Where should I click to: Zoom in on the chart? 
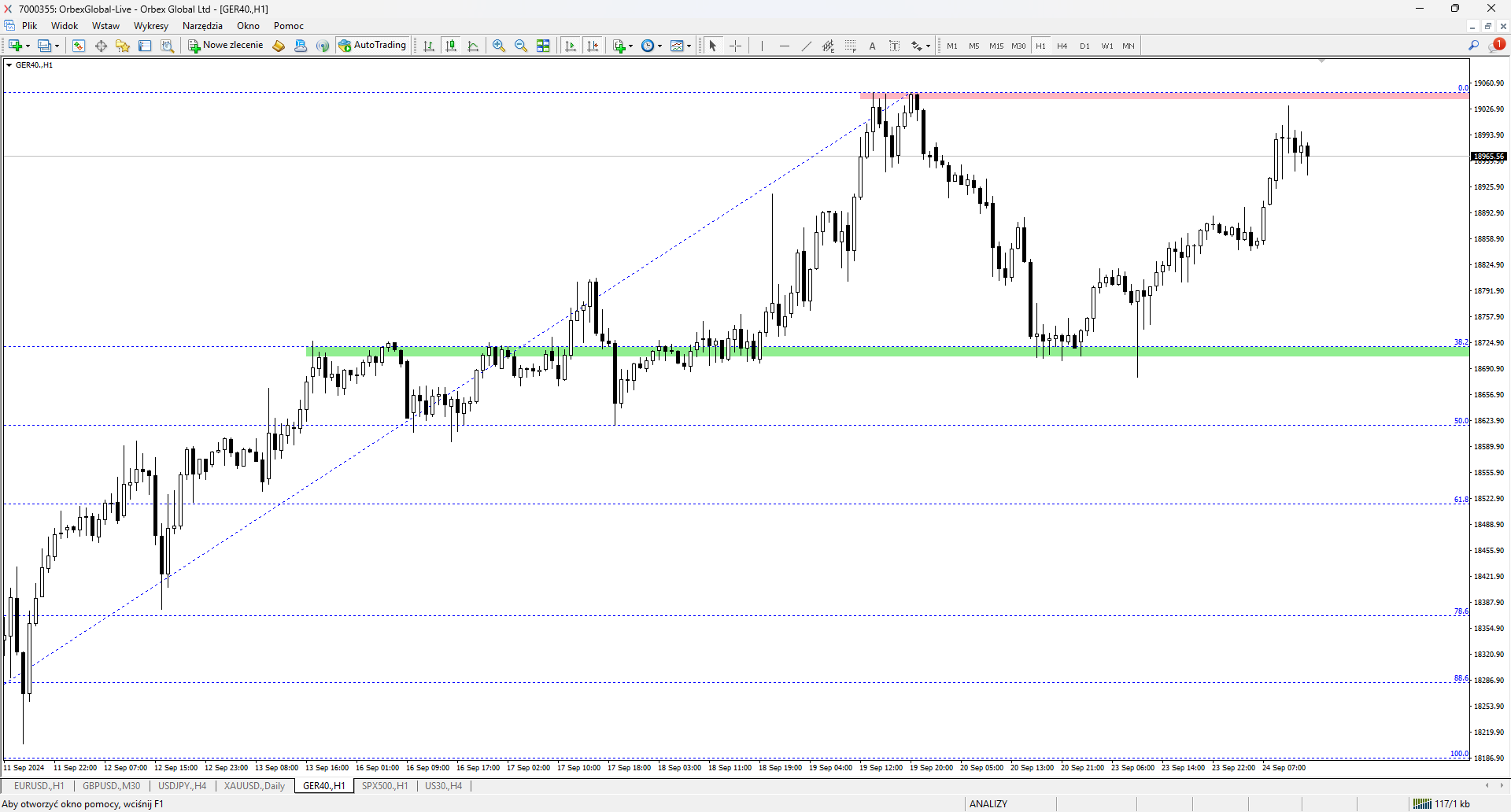[x=499, y=46]
